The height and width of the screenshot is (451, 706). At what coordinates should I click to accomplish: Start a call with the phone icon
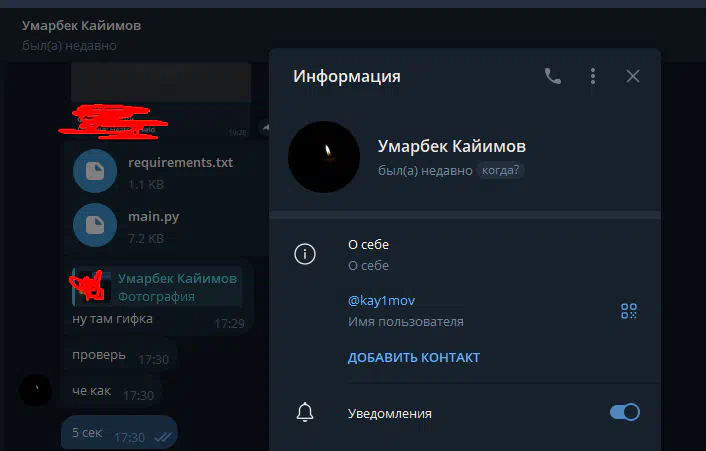click(552, 77)
